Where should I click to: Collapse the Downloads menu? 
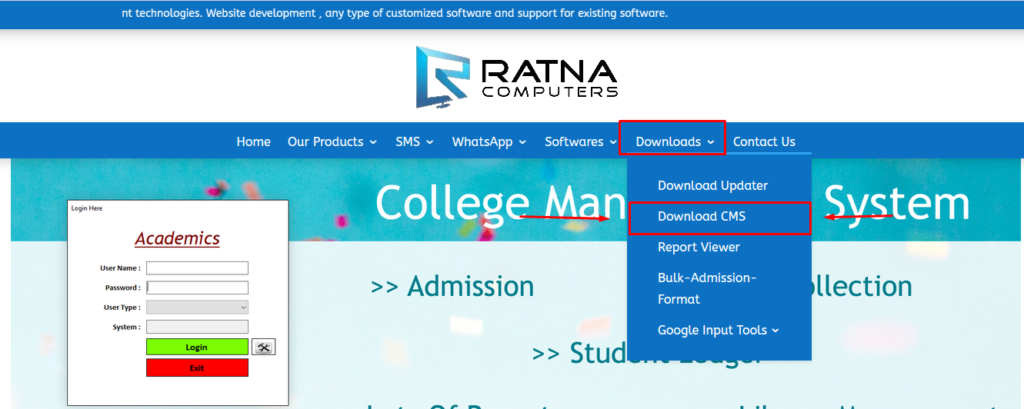(x=674, y=142)
